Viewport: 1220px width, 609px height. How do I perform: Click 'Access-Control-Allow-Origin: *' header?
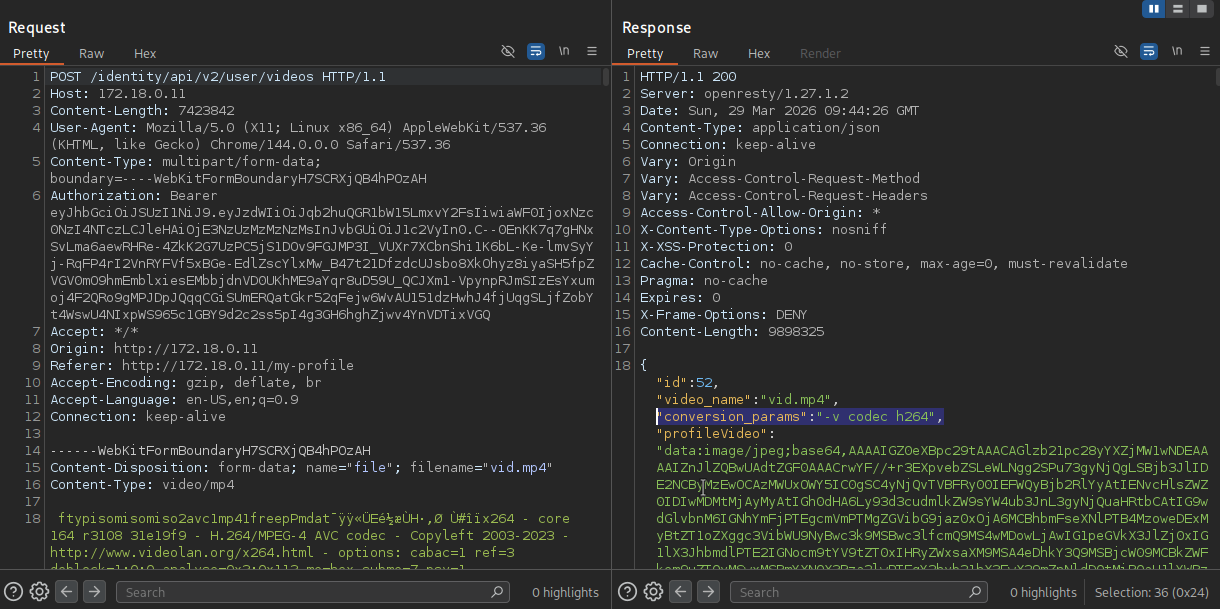760,213
